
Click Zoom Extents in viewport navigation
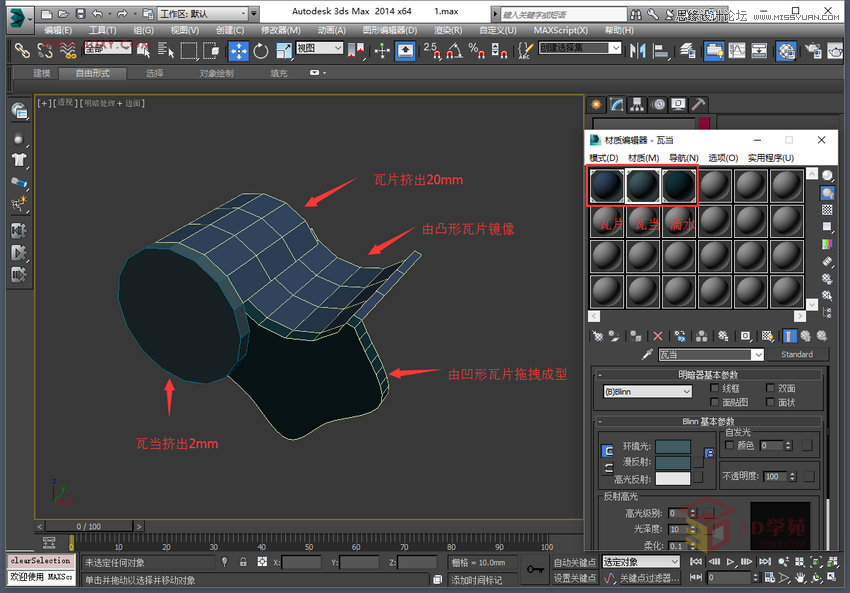[x=816, y=561]
